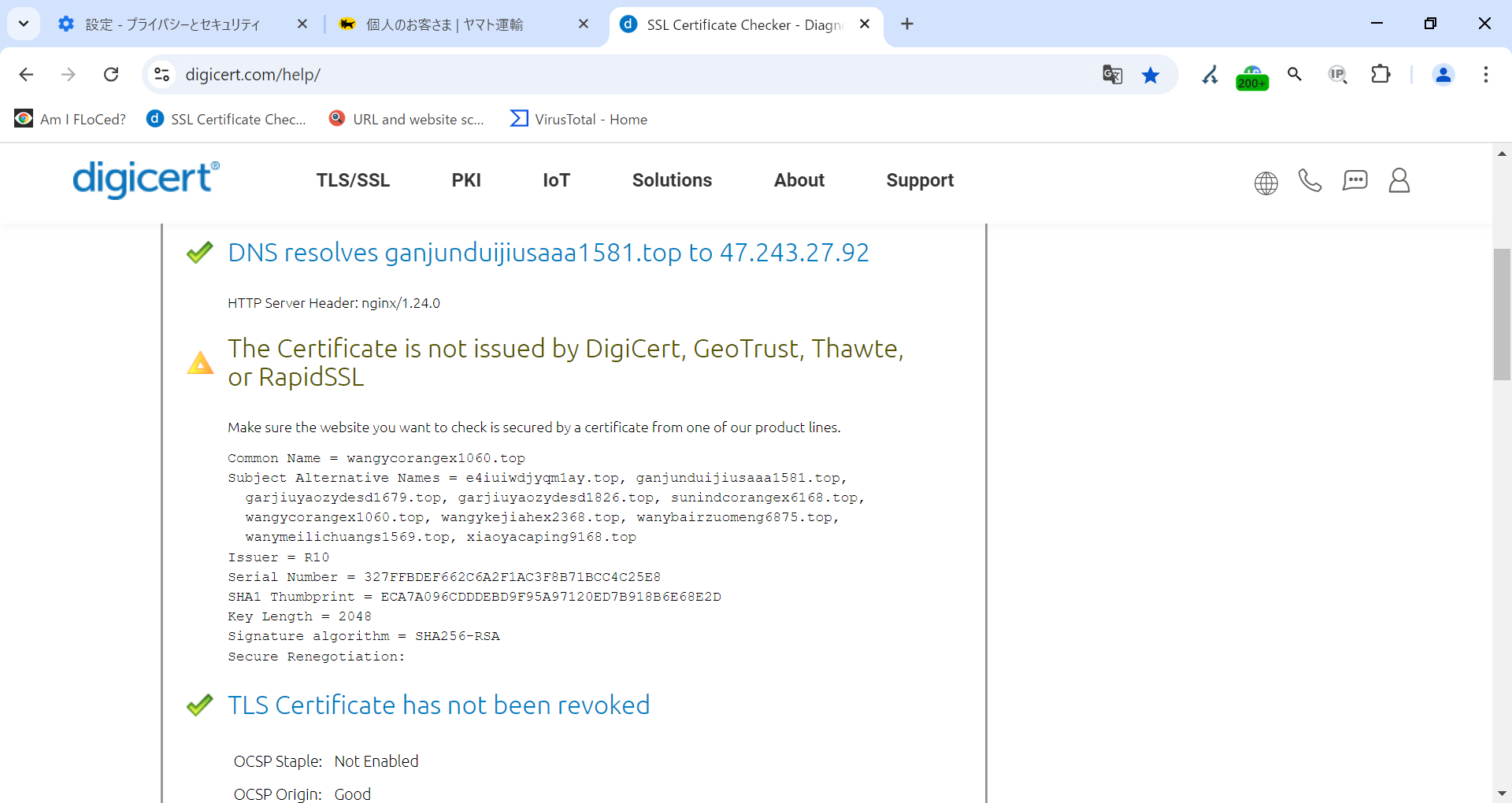Close the SSL Certificate Checker tab
This screenshot has height=803, width=1512.
[x=865, y=24]
